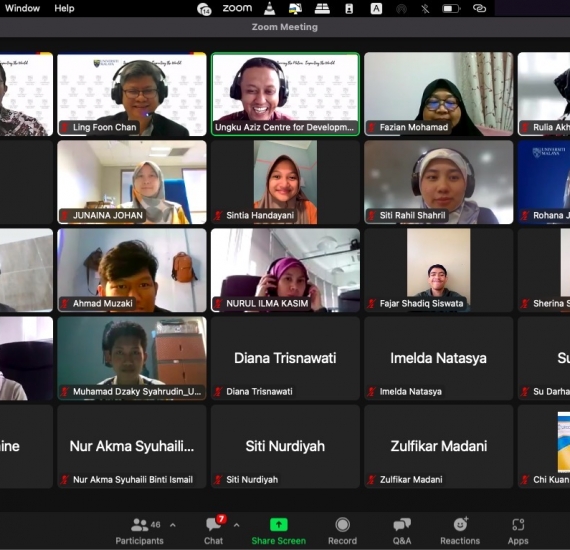Click muted mic icon beside Diana Trisnawati label
The width and height of the screenshot is (570, 550).
[218, 392]
